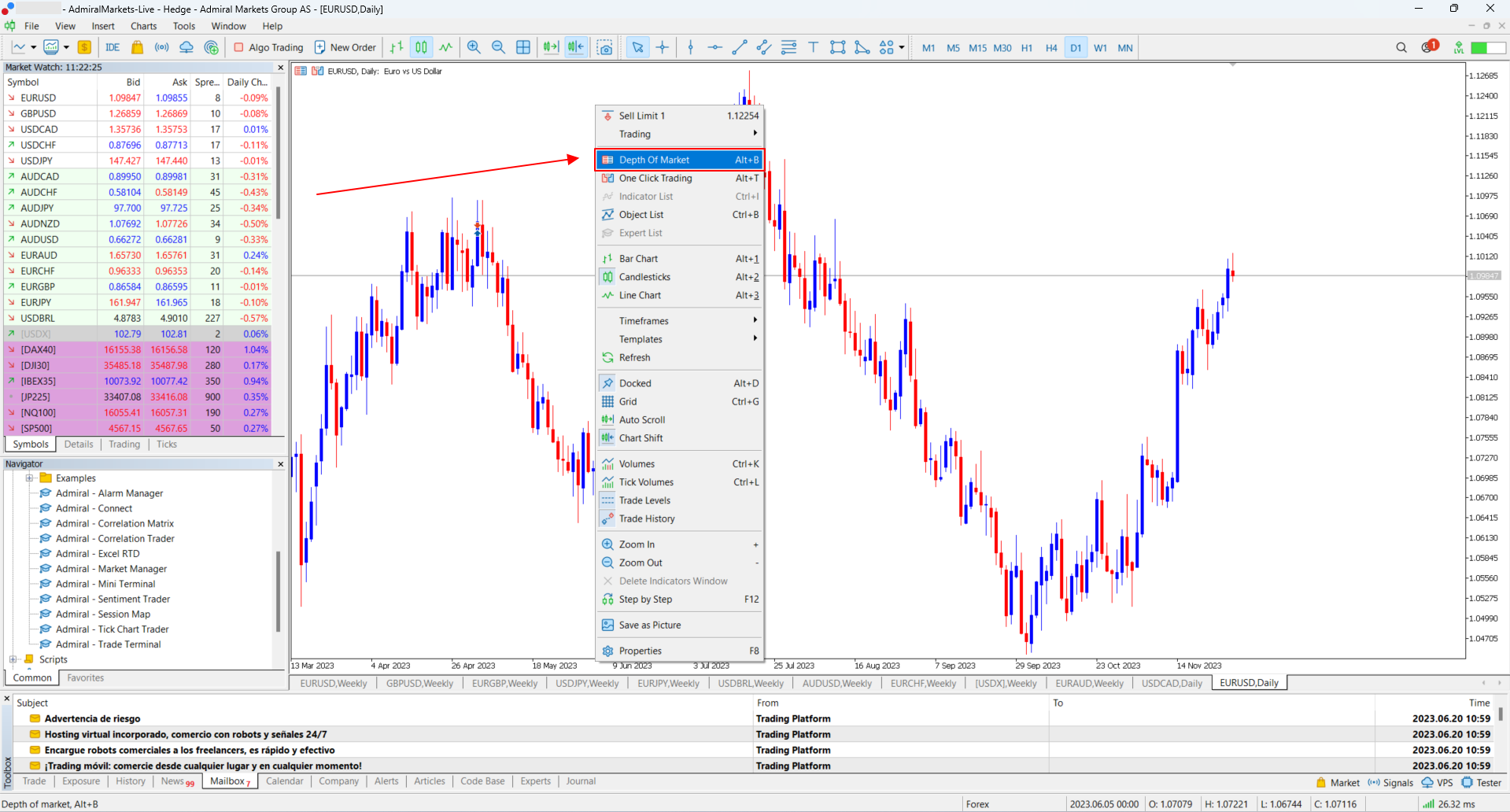Open Tester in the status bar

pos(1482,782)
